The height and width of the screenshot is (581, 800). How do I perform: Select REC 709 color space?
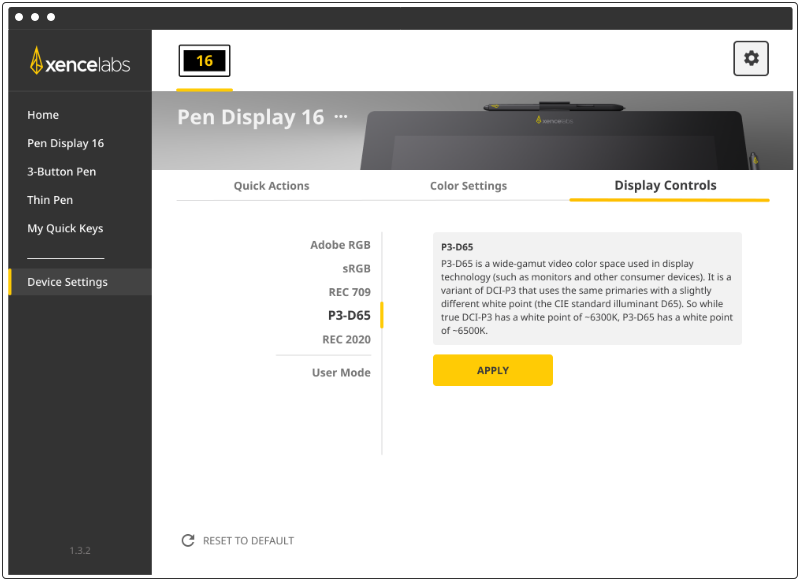349,292
